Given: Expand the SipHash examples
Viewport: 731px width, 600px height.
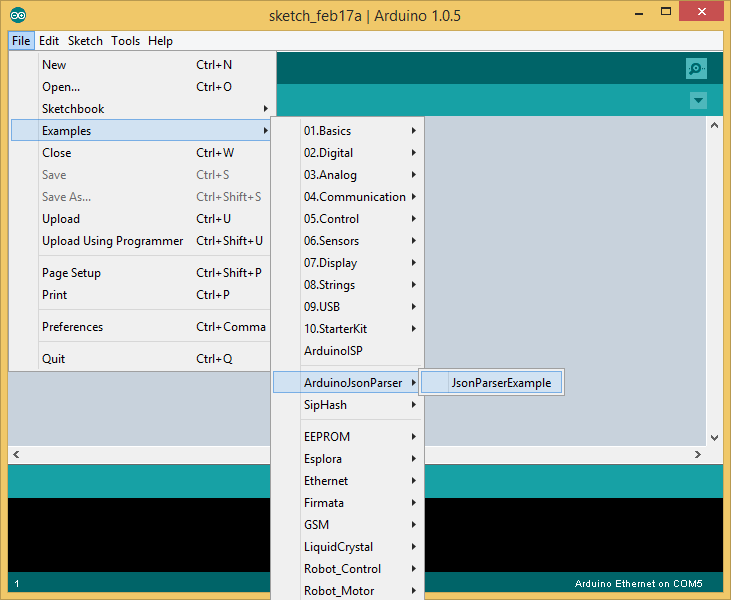Looking at the screenshot, I should click(x=347, y=405).
